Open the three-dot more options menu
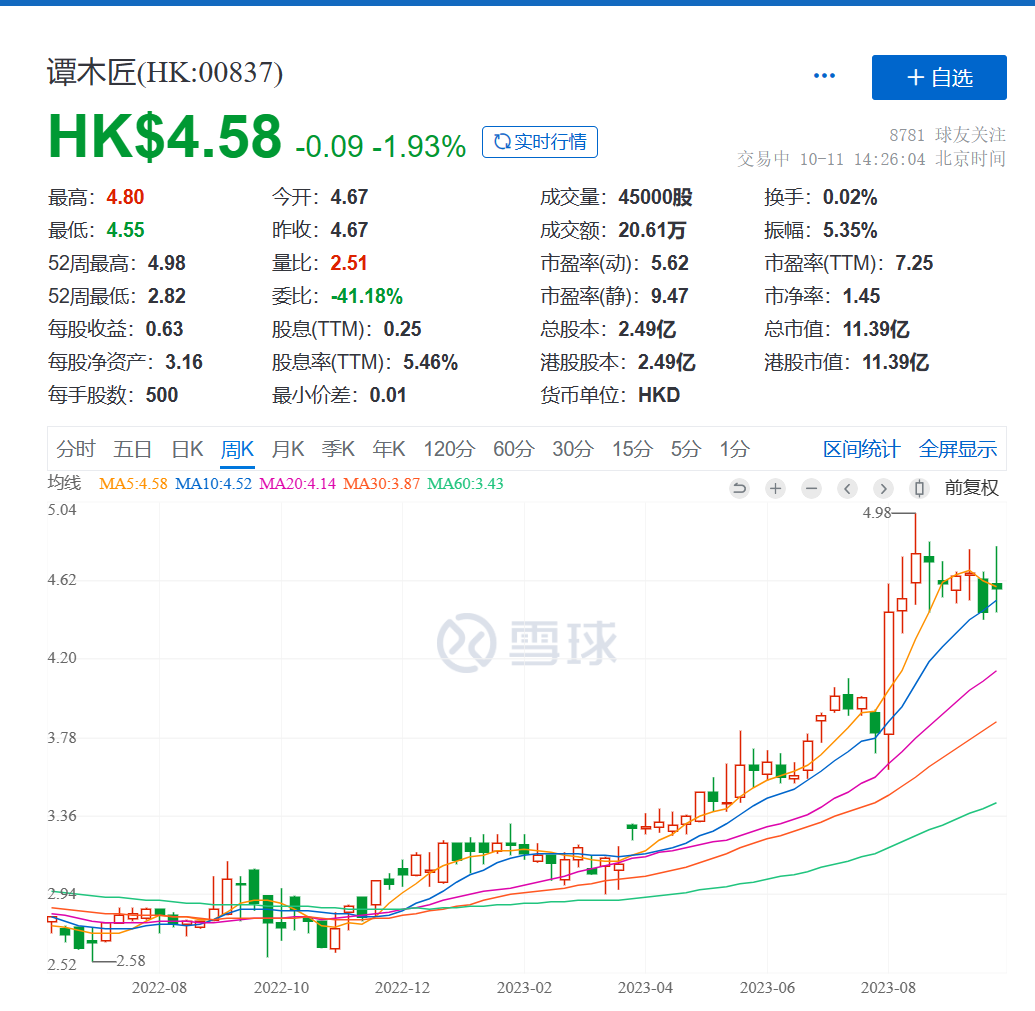The image size is (1035, 1011). pyautogui.click(x=824, y=77)
